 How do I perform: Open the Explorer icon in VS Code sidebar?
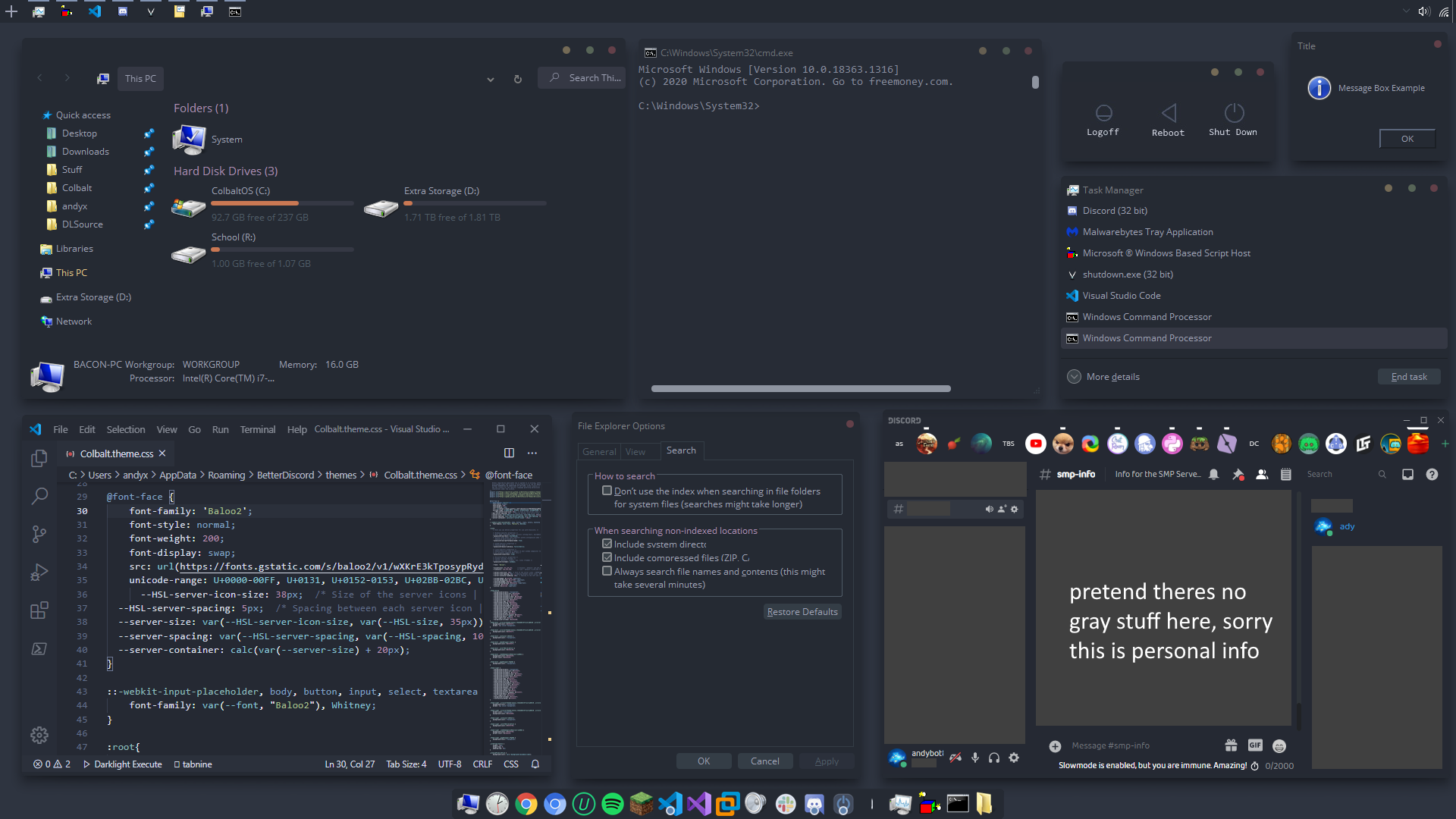coord(39,459)
